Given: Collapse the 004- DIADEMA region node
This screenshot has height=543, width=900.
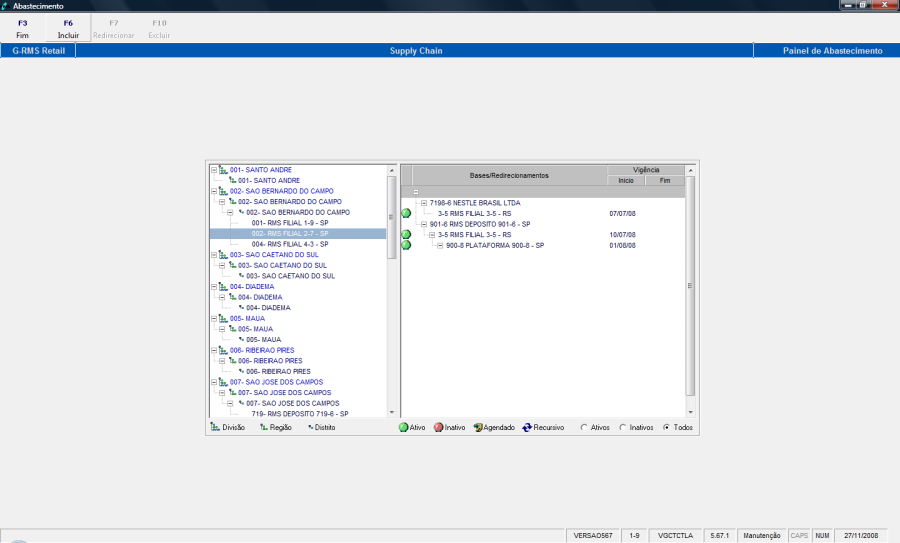Looking at the screenshot, I should (x=222, y=297).
